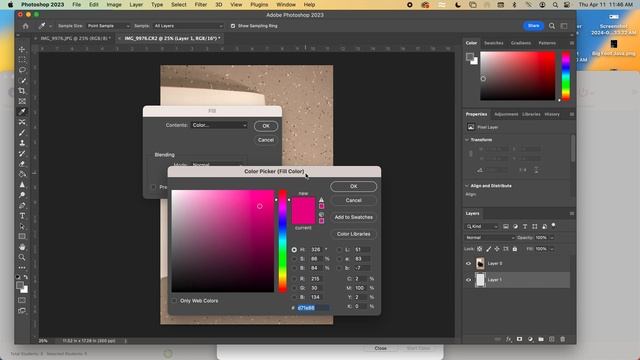This screenshot has width=640, height=360.
Task: Click the new adjustment layer icon
Action: (530, 339)
